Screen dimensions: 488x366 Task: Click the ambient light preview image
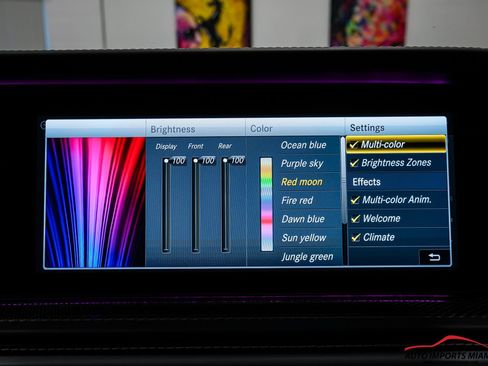96,202
